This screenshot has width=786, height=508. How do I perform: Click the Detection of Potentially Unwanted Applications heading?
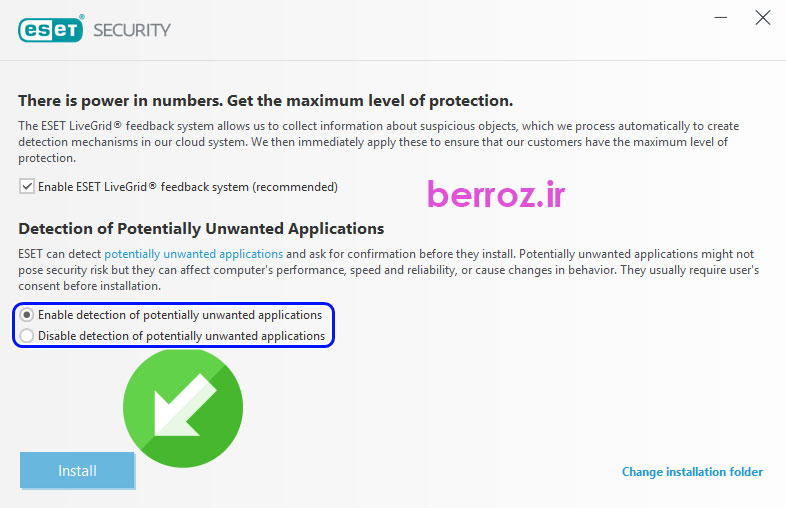point(201,229)
